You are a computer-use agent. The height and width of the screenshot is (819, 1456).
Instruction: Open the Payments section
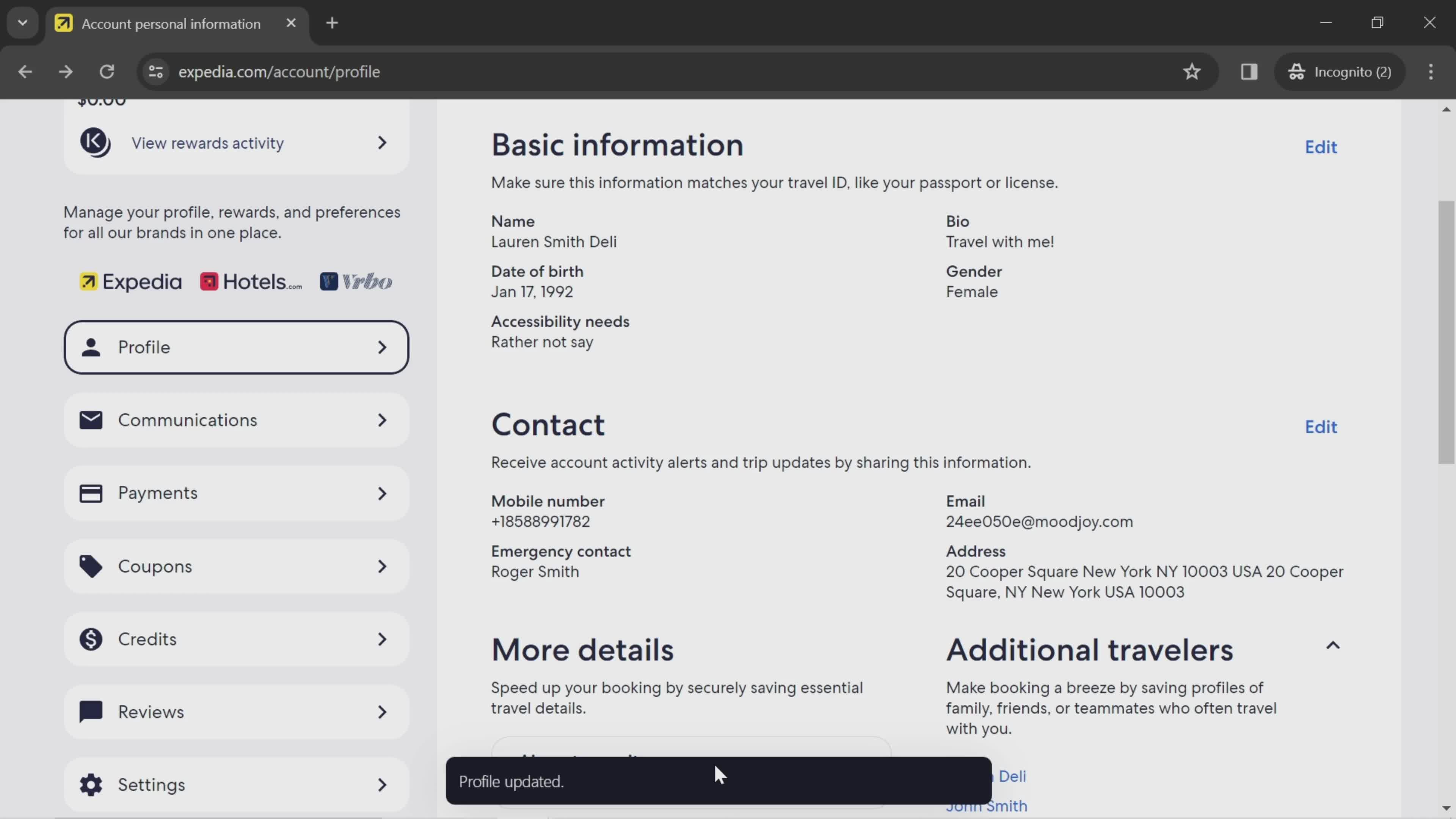(x=236, y=493)
